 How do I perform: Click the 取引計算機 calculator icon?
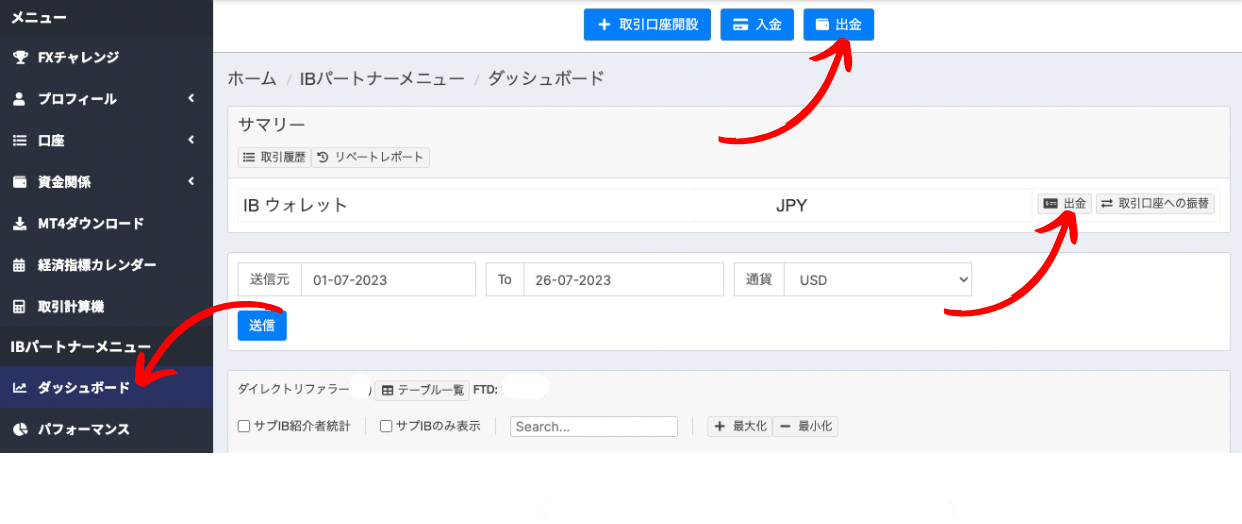pyautogui.click(x=20, y=307)
